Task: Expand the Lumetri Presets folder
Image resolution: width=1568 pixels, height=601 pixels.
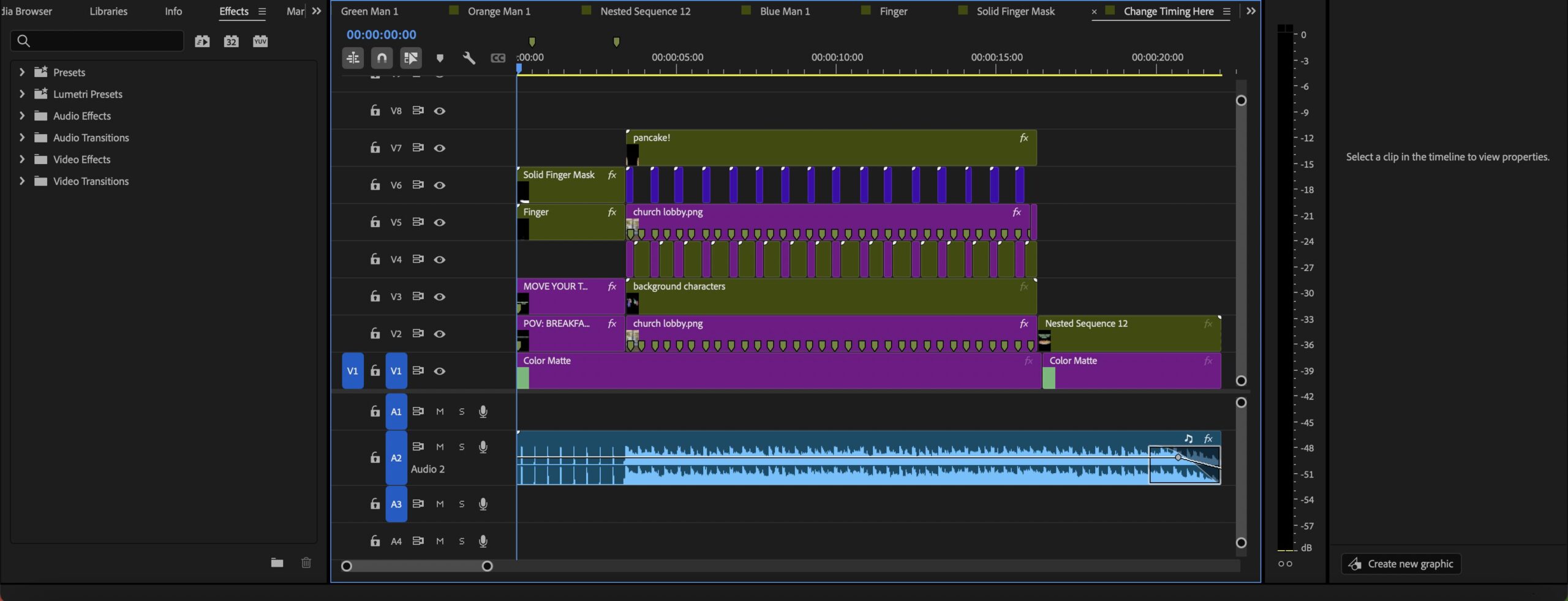Action: 22,94
